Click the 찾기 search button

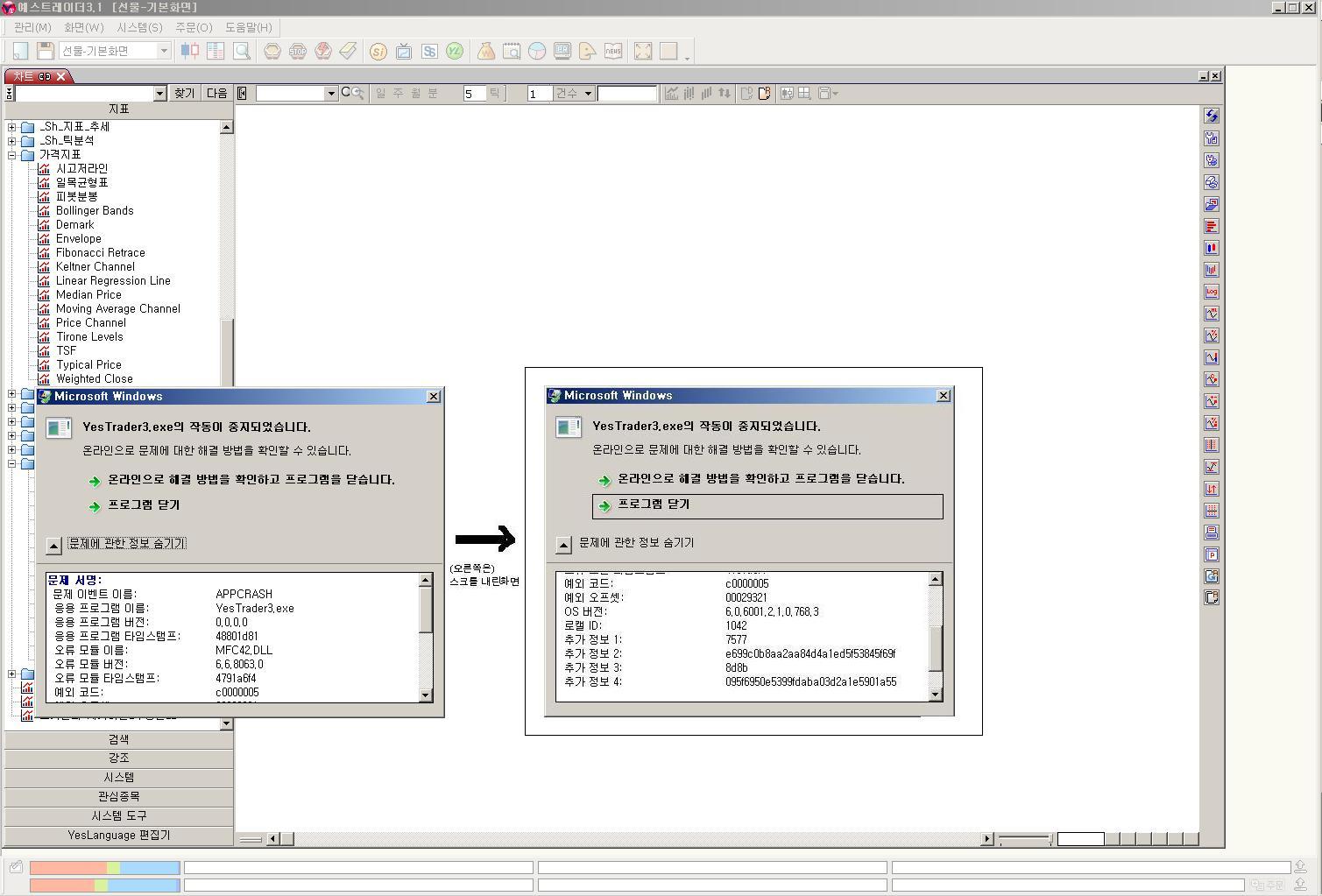pyautogui.click(x=184, y=94)
